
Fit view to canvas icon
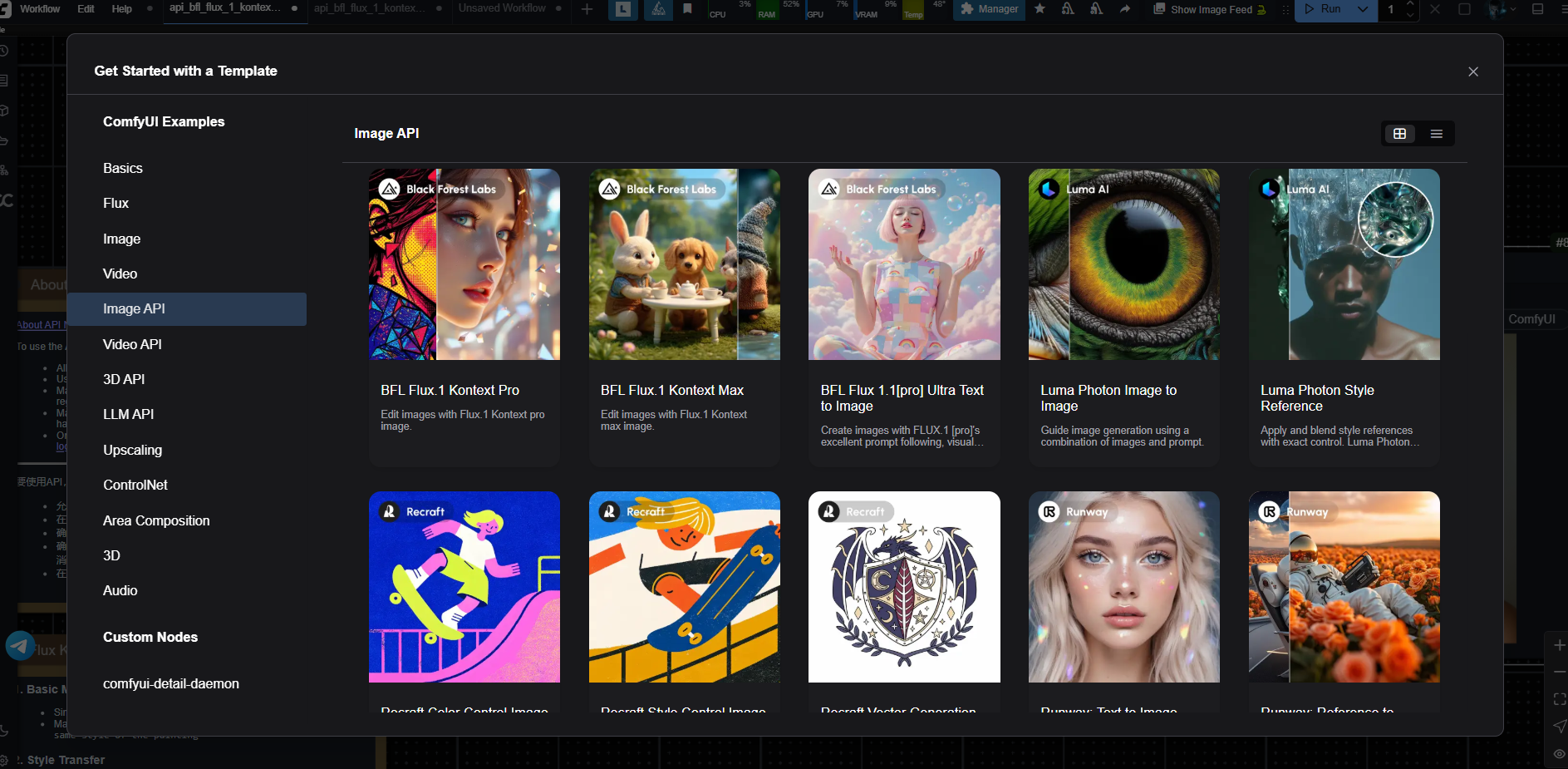click(x=1559, y=699)
